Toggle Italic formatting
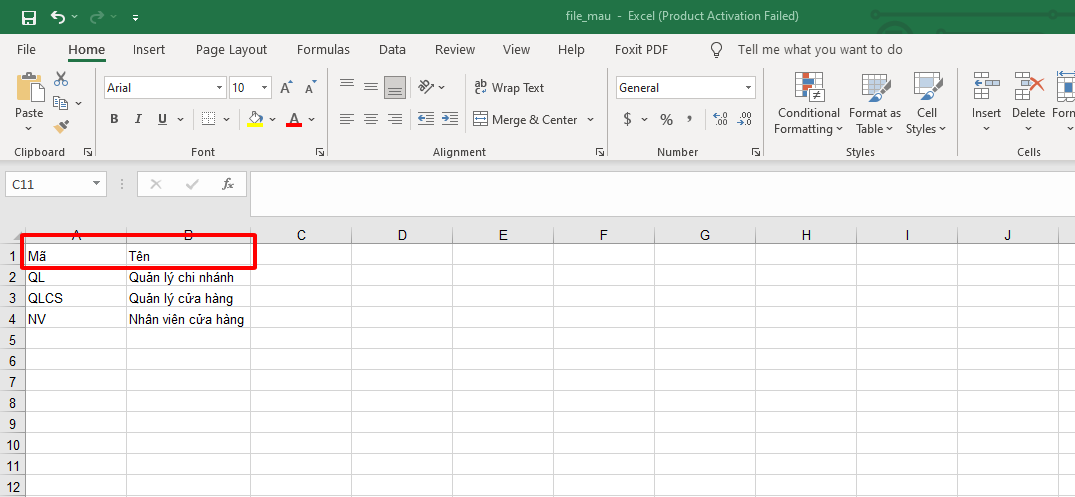Image resolution: width=1075 pixels, height=497 pixels. pyautogui.click(x=138, y=119)
